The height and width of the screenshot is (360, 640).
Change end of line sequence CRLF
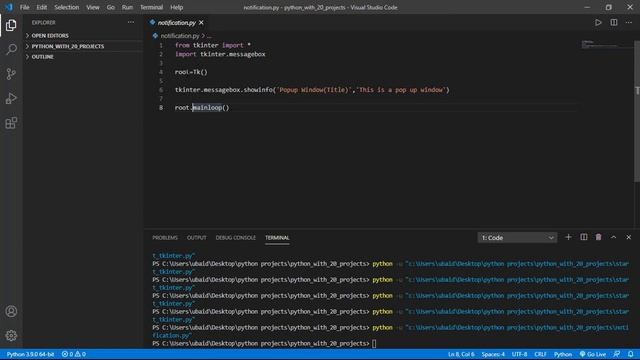pos(540,354)
